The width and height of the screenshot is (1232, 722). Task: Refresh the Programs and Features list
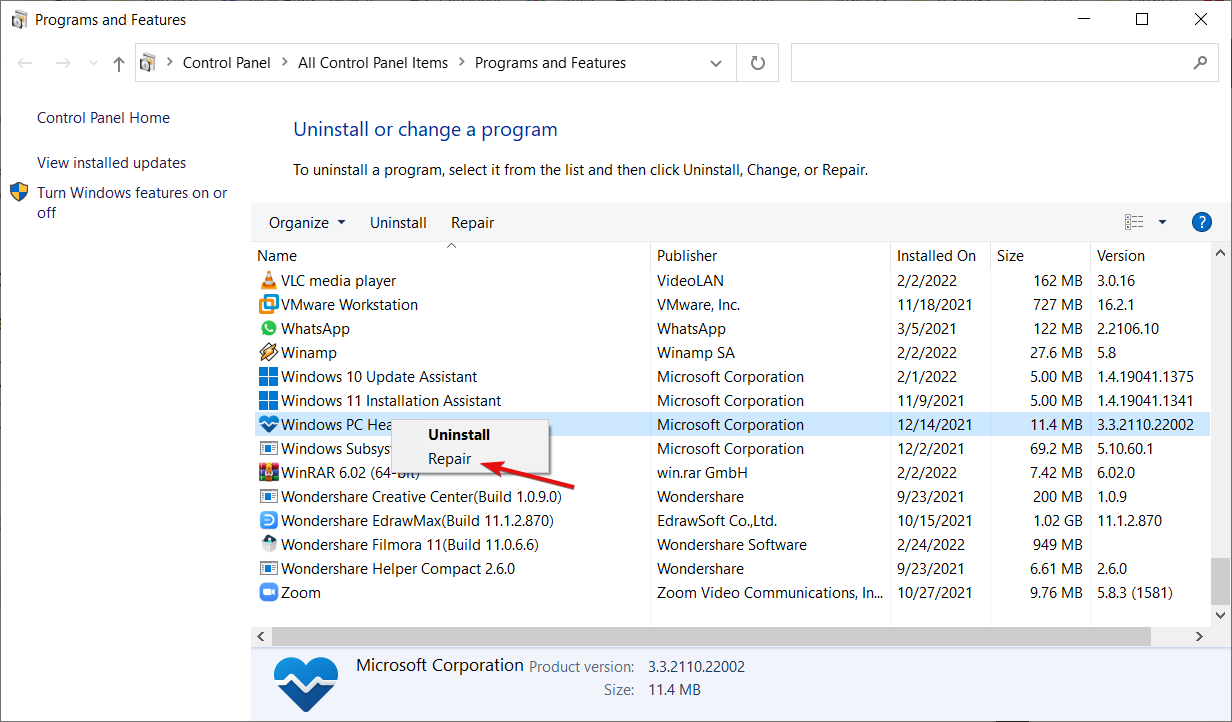(x=758, y=63)
